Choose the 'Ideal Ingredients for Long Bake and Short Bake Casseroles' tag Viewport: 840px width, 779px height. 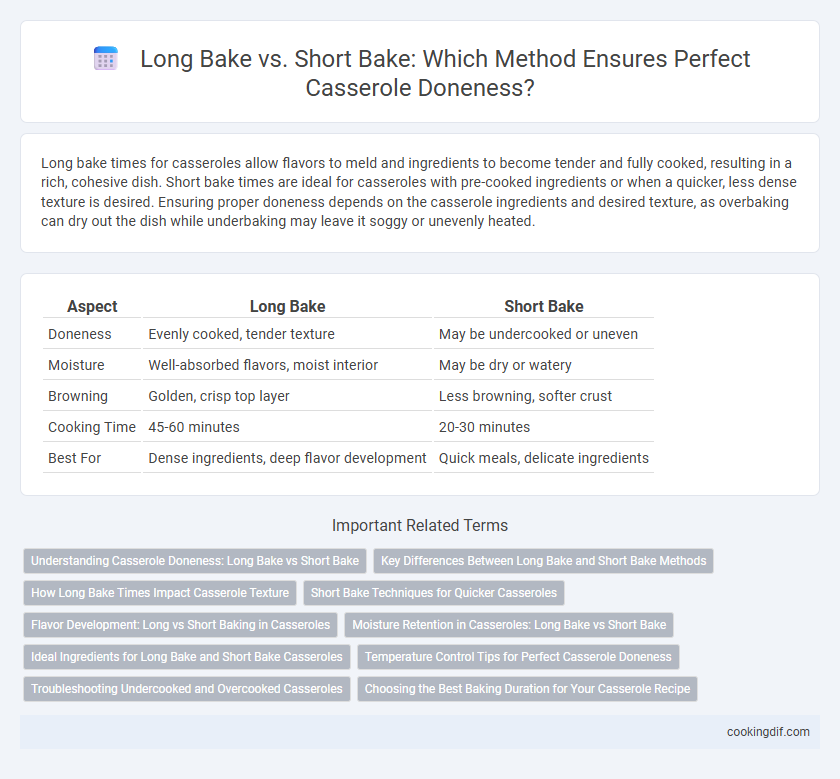[x=186, y=657]
